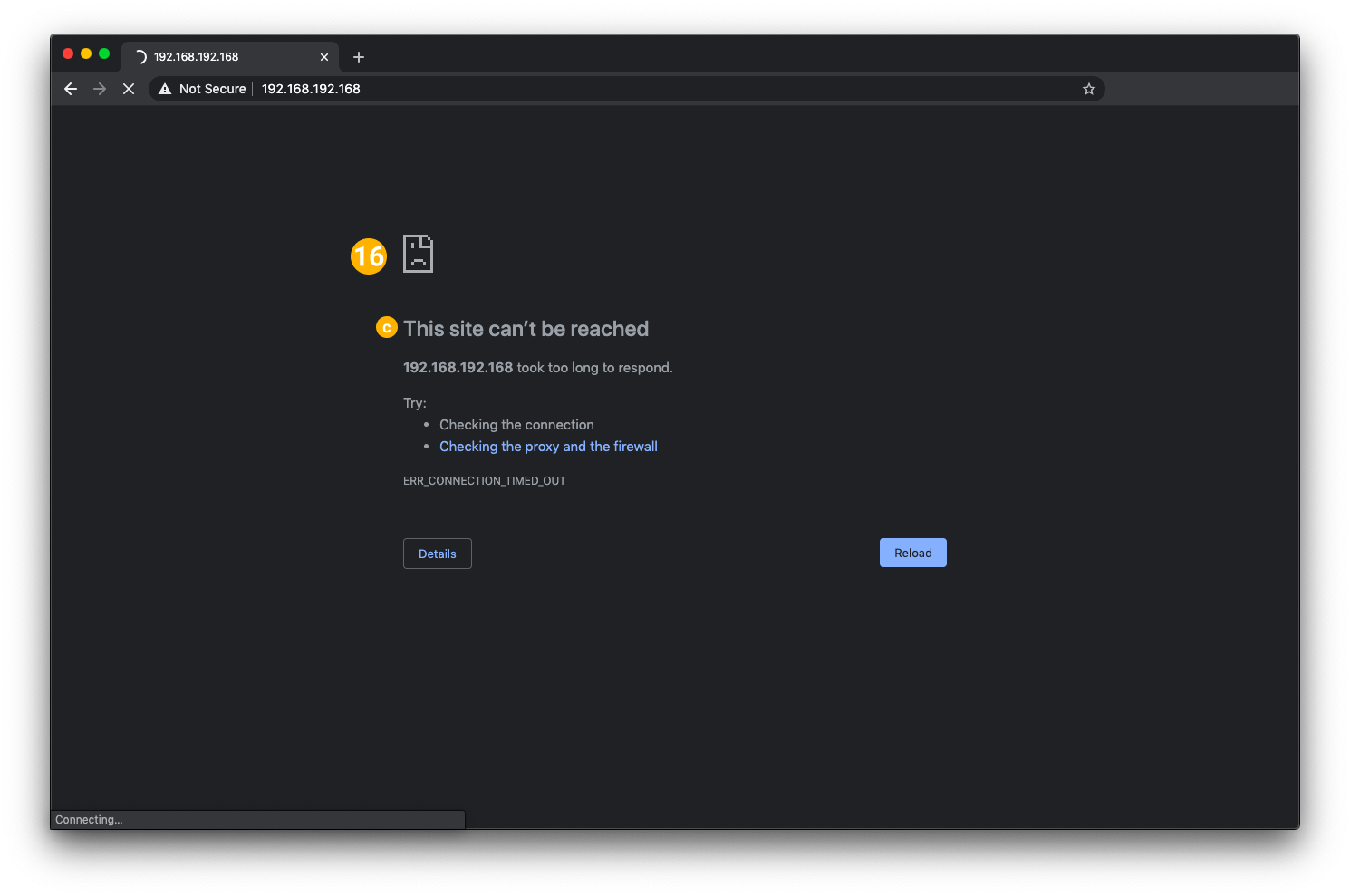The height and width of the screenshot is (896, 1350).
Task: Open Details of the error
Action: click(x=438, y=554)
